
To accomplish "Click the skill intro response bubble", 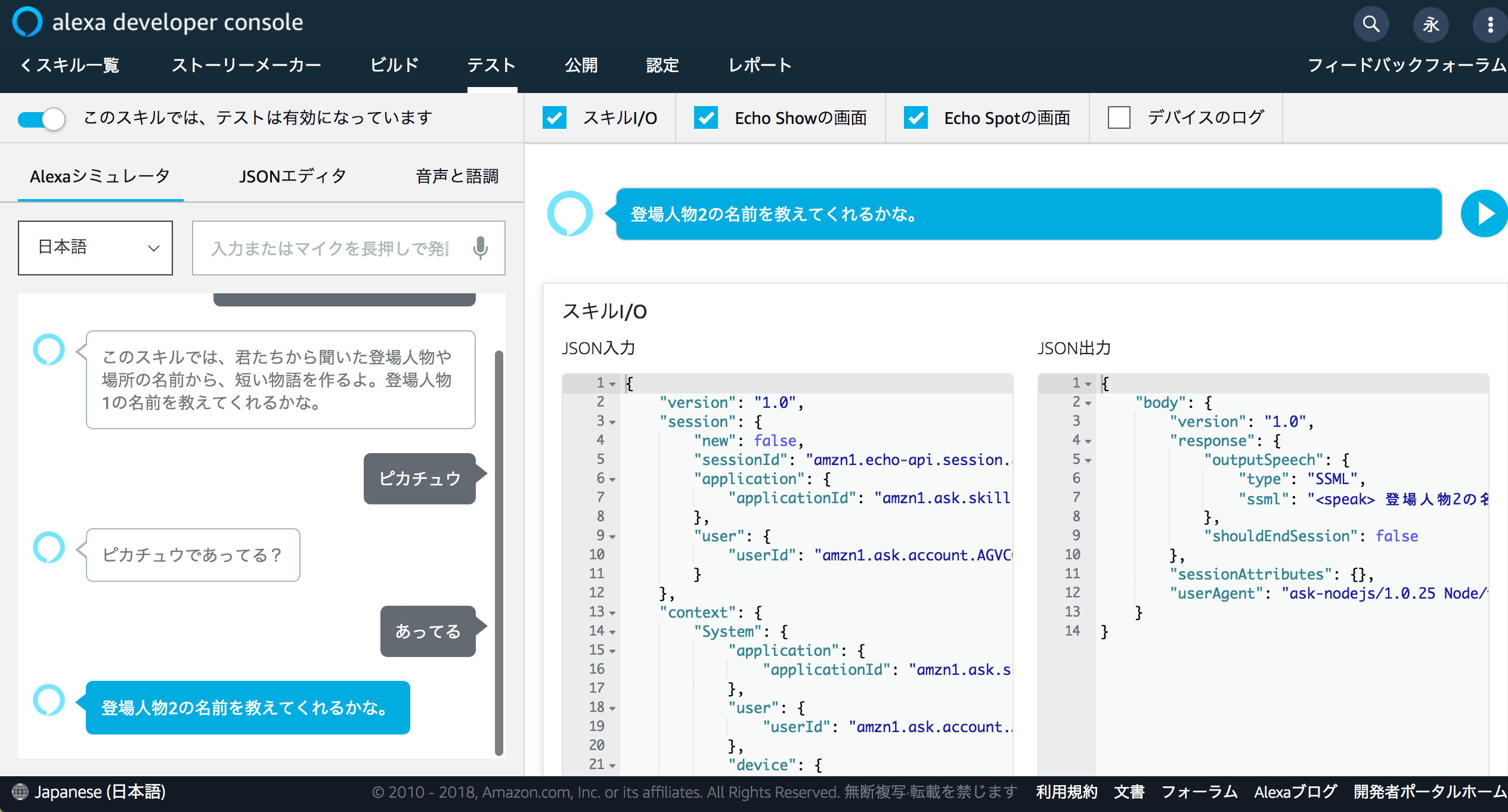I will click(x=280, y=379).
